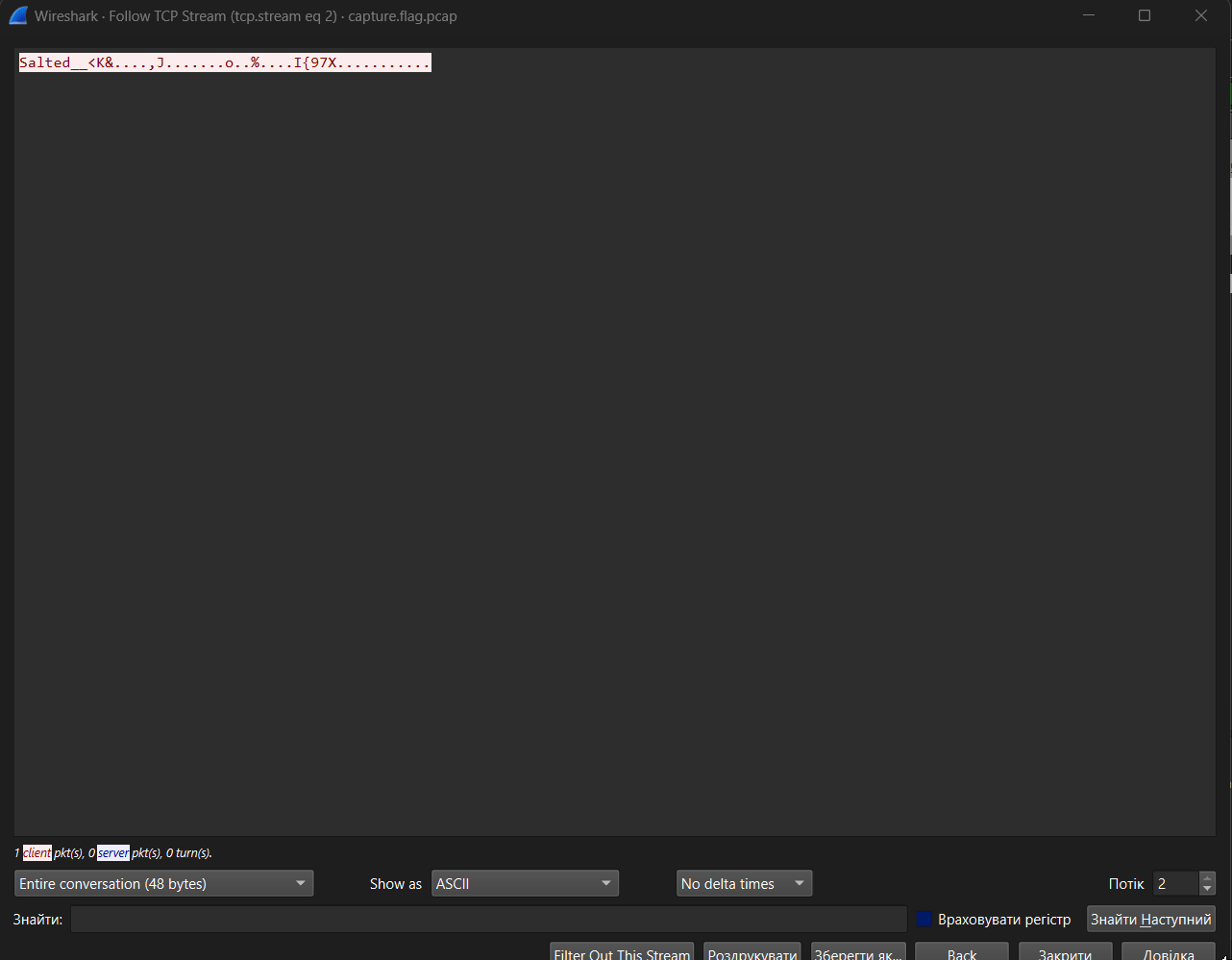Open help with the Довідка button

[x=1168, y=951]
